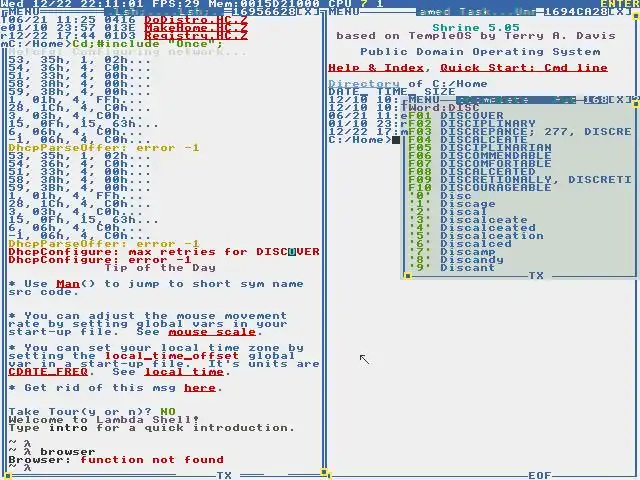The height and width of the screenshot is (480, 640).
Task: Open the 'local time' link
Action: (x=184, y=372)
